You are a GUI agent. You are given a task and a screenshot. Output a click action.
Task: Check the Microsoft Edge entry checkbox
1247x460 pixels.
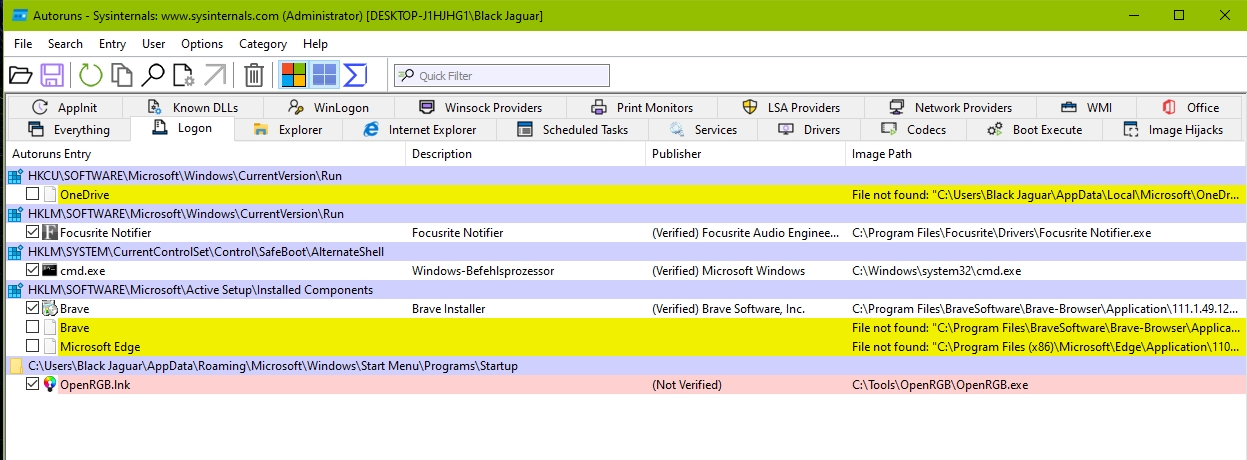pos(33,347)
